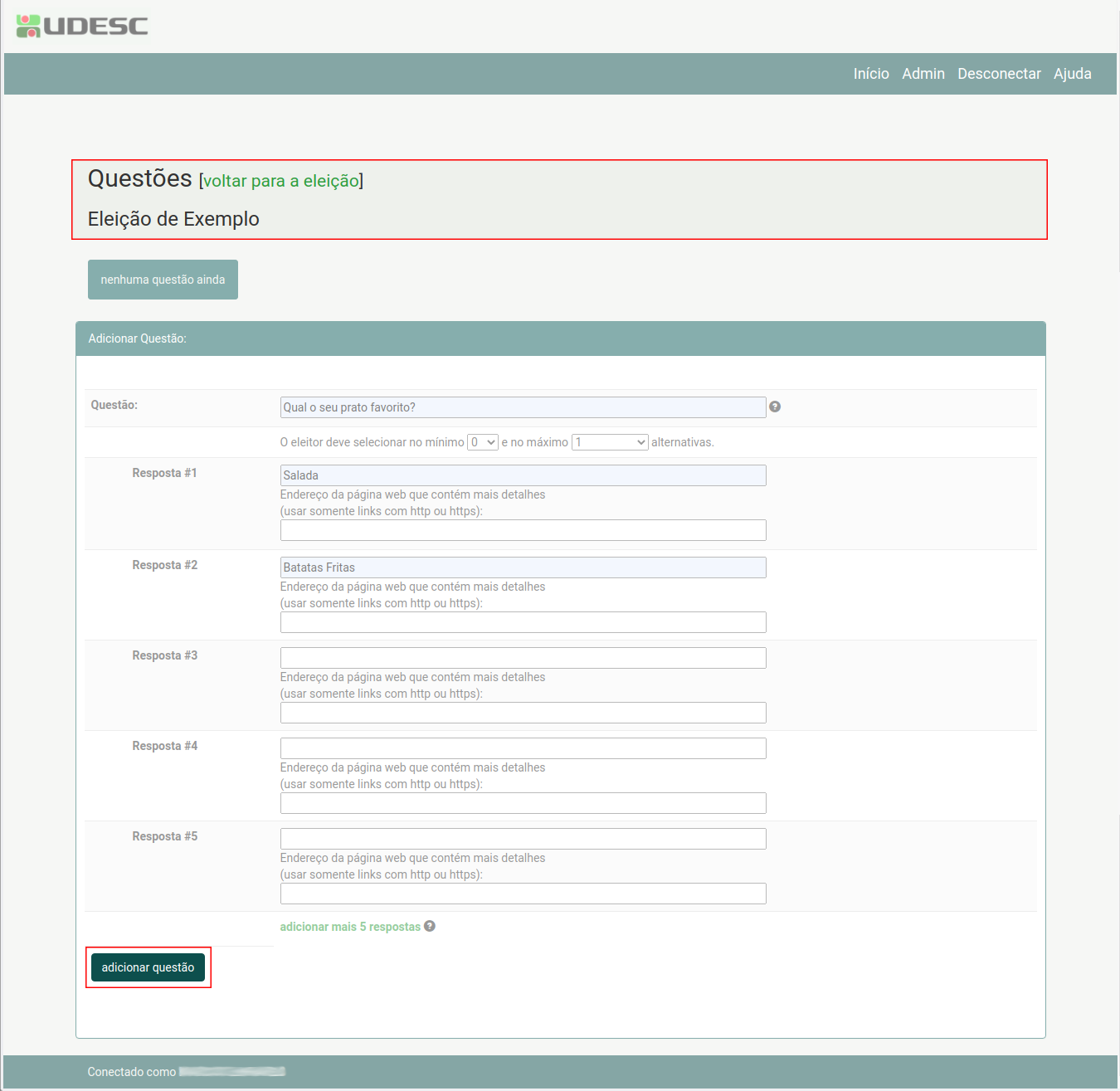Image resolution: width=1120 pixels, height=1091 pixels.
Task: Select Desconectar to log out
Action: tap(999, 74)
